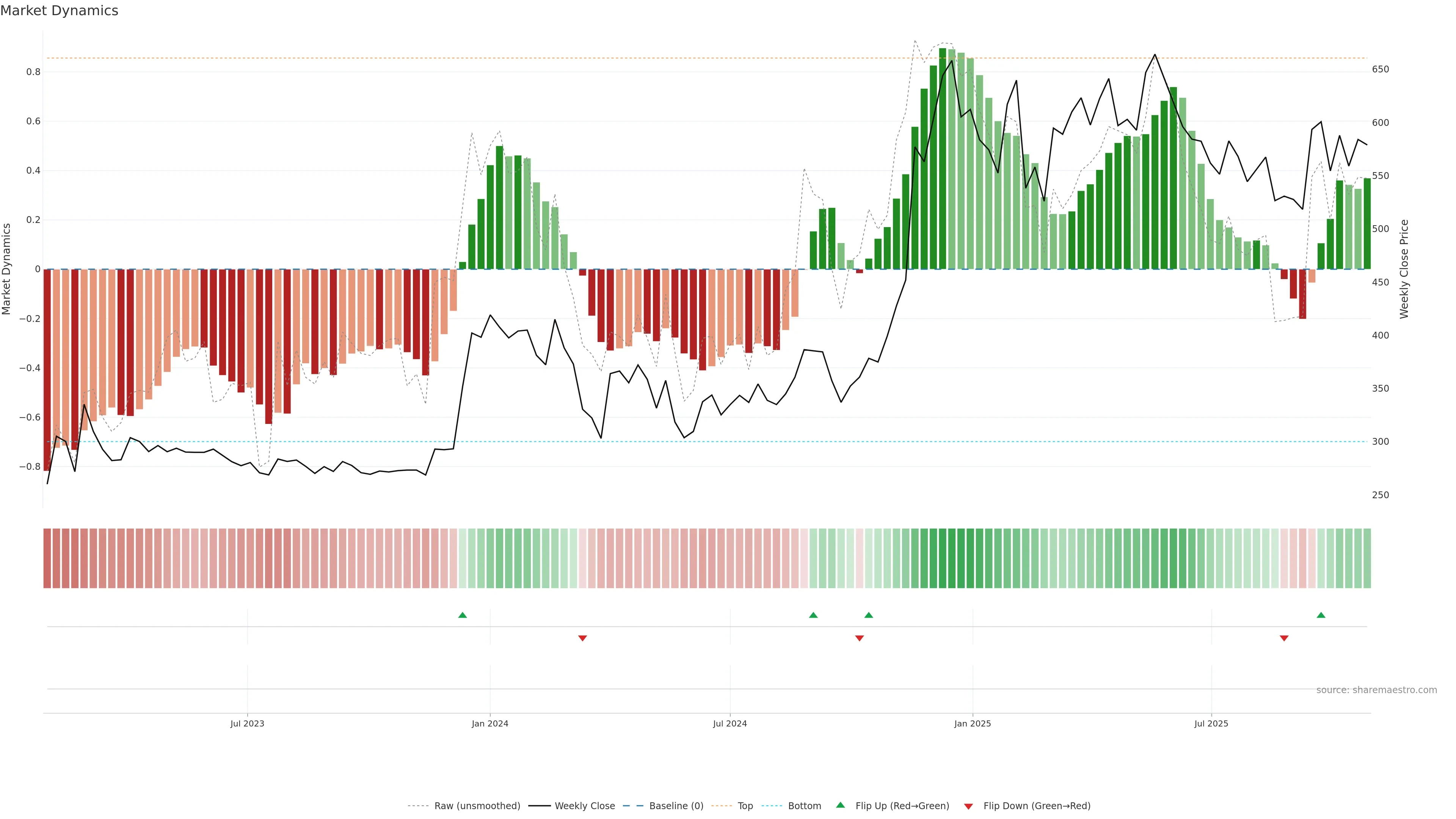1456x819 pixels.
Task: Click the Jan 2025 x-axis label
Action: [x=972, y=723]
